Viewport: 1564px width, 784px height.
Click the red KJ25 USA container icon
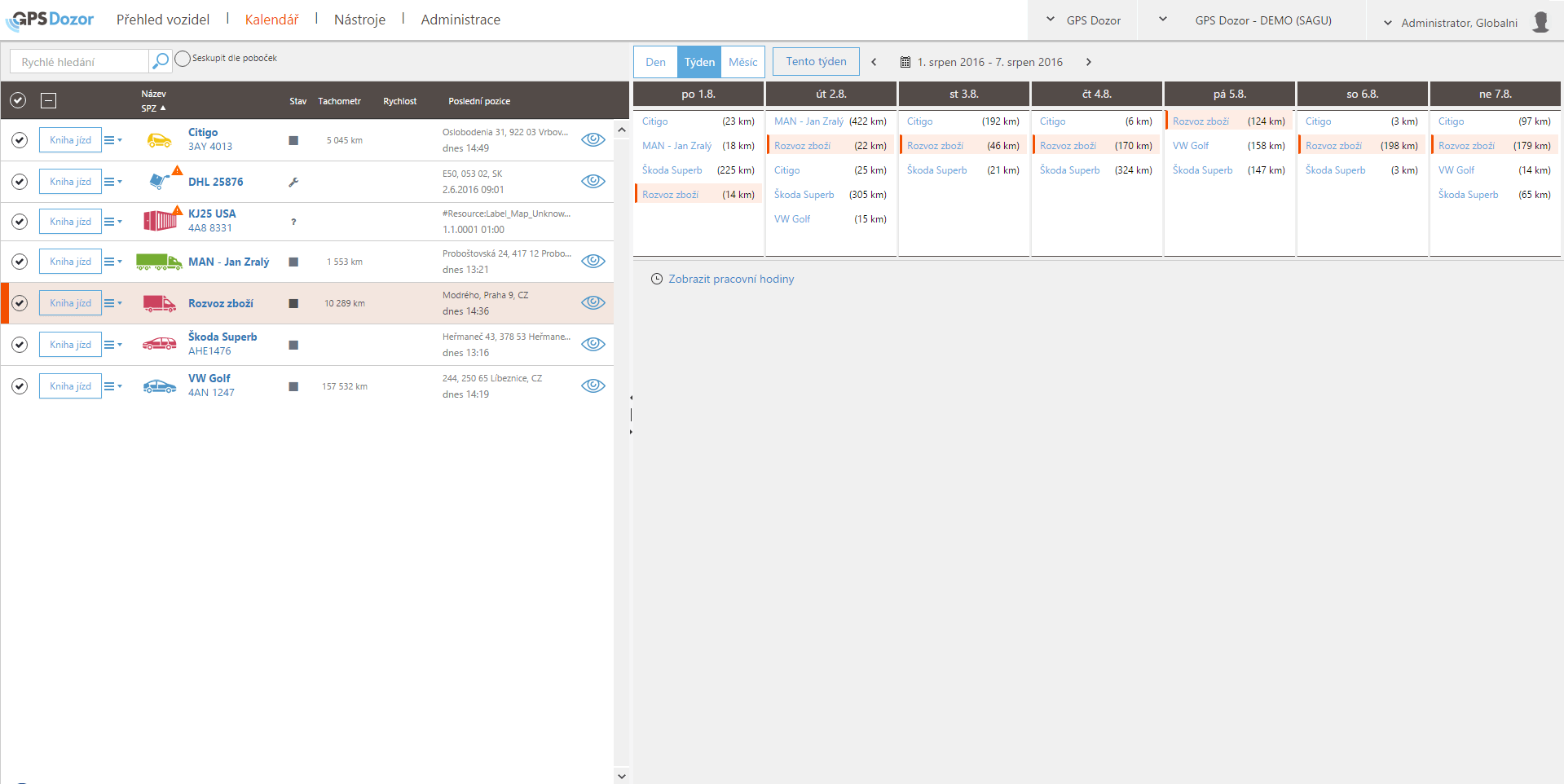[160, 221]
